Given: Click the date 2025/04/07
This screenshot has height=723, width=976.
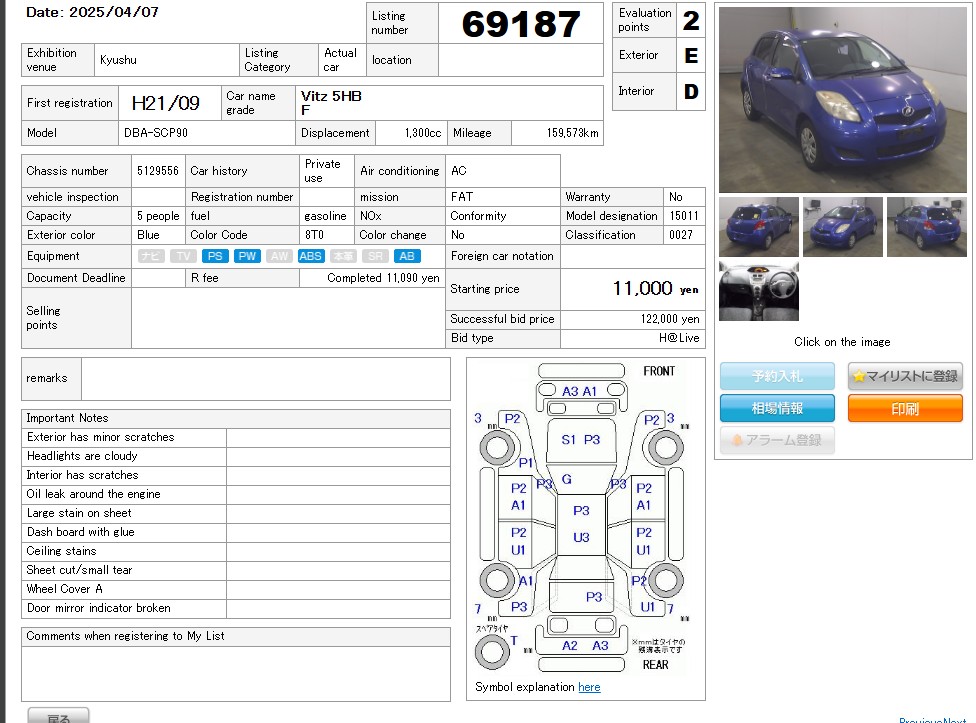Looking at the screenshot, I should click(114, 12).
